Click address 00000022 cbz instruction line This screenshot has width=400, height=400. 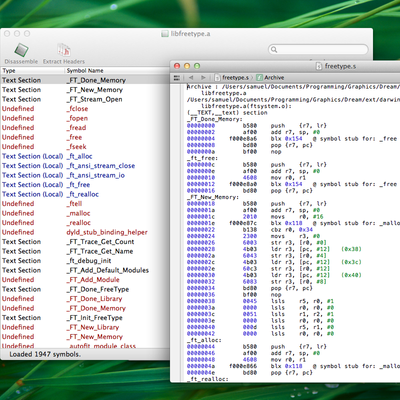coord(250,230)
